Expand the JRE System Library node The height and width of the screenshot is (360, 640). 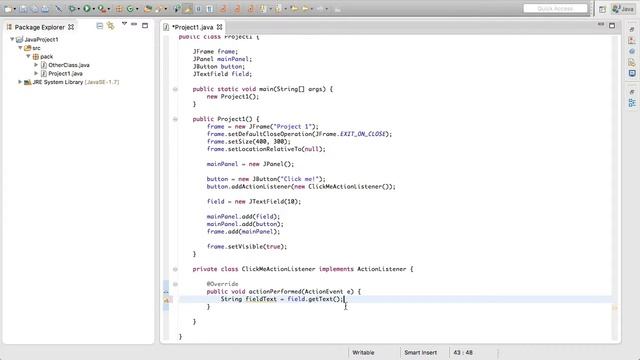point(20,82)
